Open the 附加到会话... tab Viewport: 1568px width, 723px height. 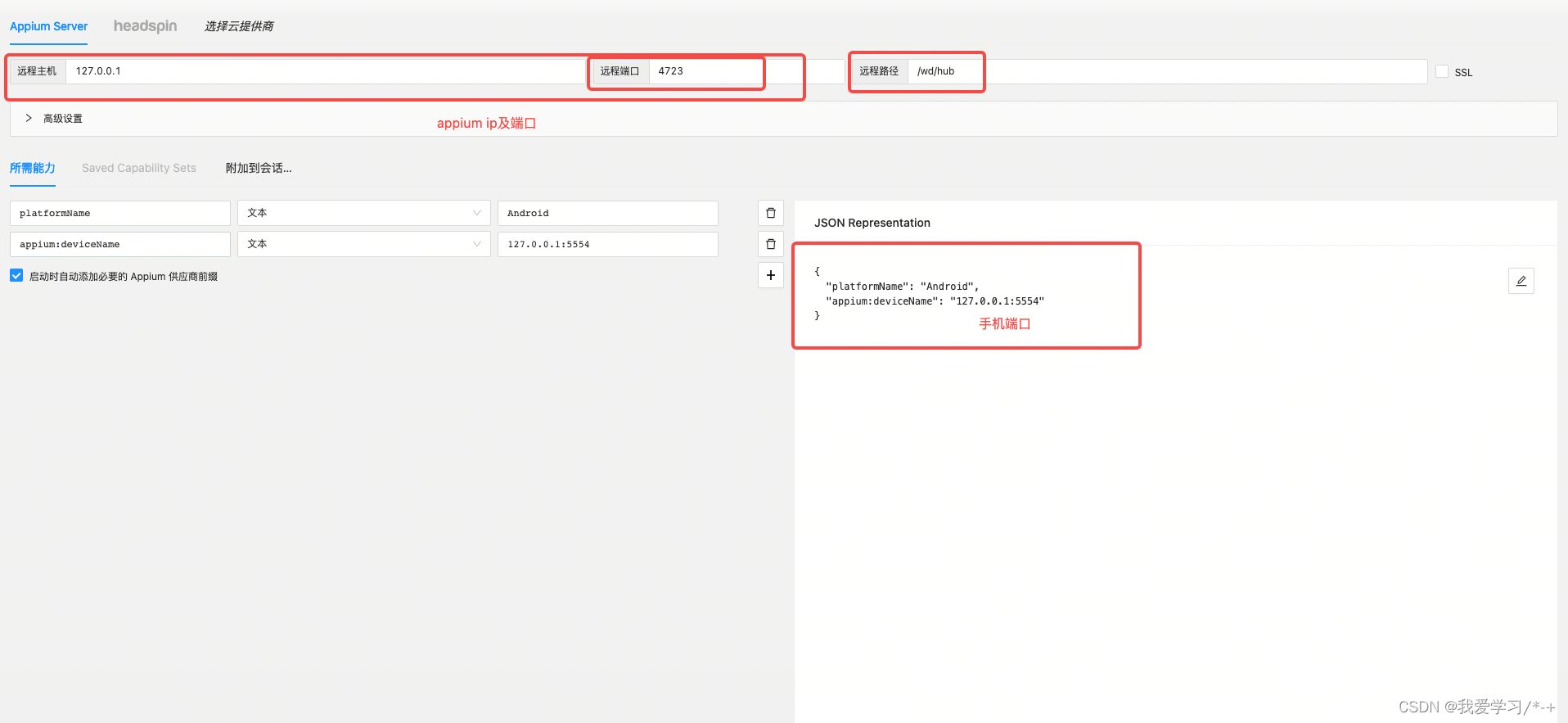pos(259,168)
